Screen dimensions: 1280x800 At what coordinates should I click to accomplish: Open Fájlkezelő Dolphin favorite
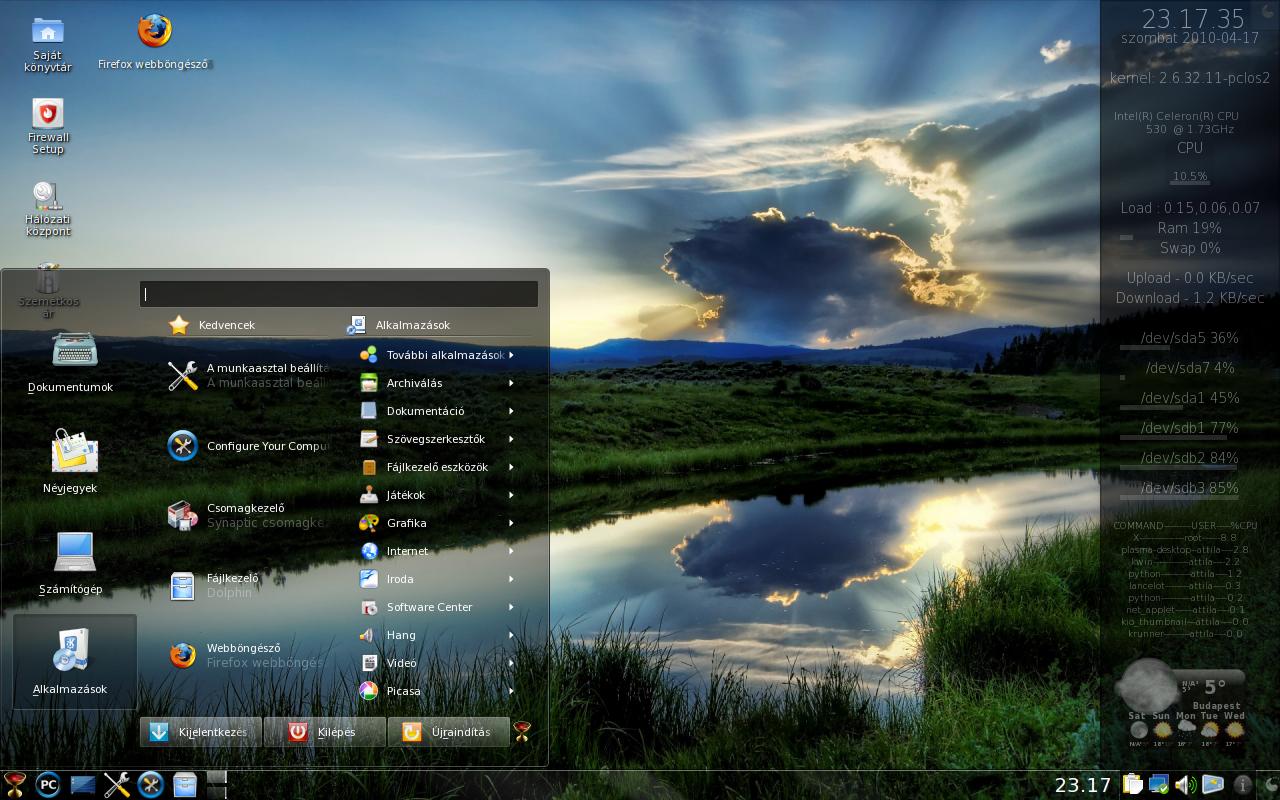click(x=248, y=586)
